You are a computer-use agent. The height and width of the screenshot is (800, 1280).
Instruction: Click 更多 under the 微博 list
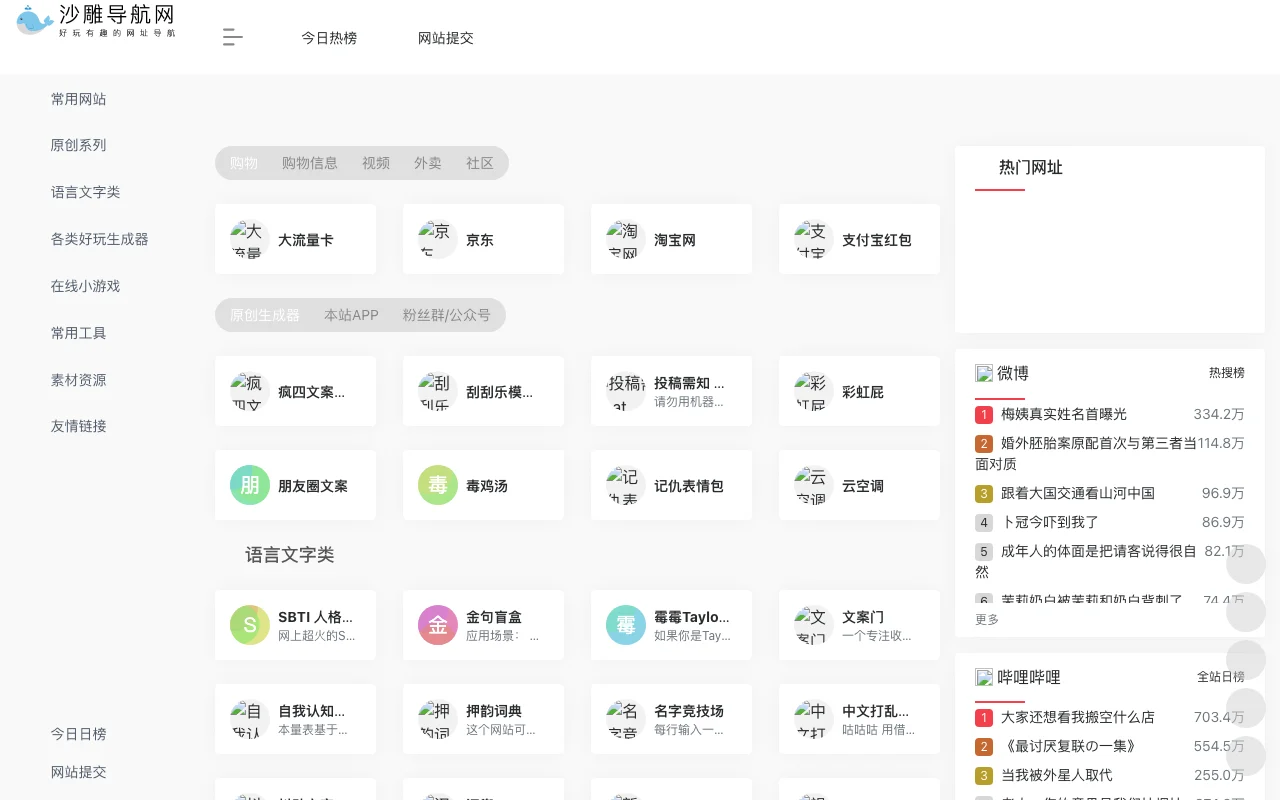pos(987,620)
